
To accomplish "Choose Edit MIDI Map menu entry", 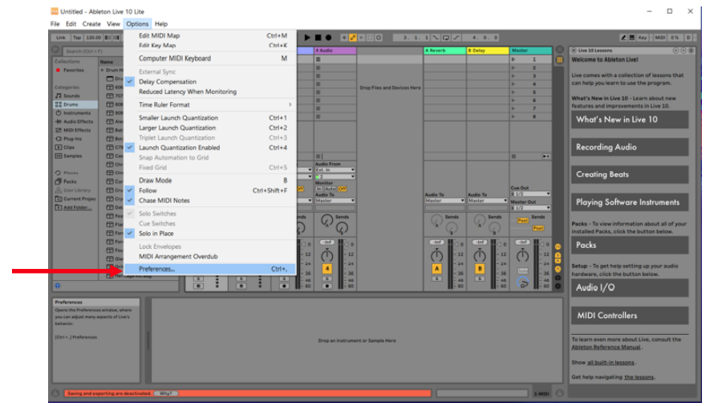I will coord(210,36).
